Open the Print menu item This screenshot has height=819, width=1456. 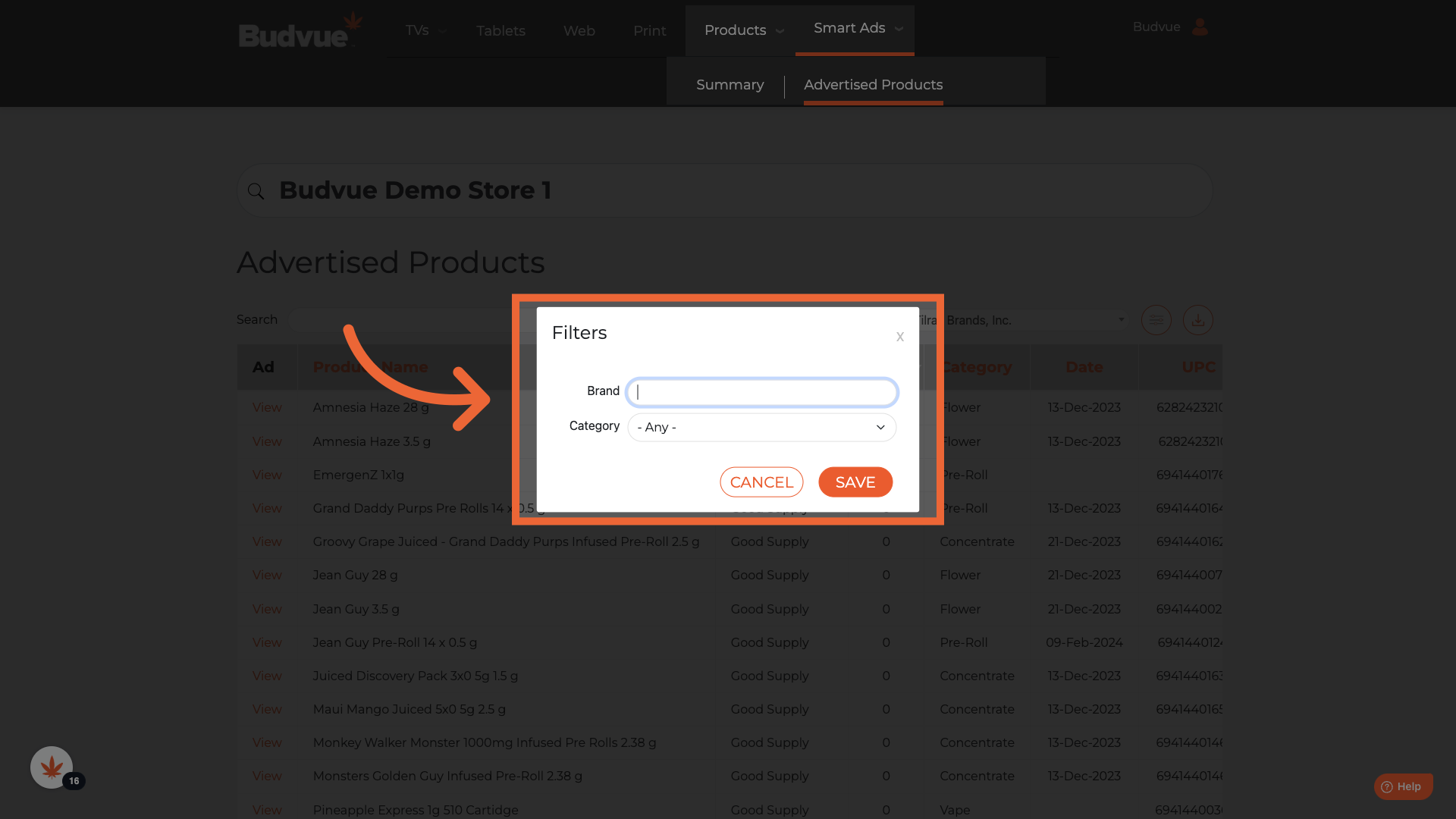[x=649, y=31]
